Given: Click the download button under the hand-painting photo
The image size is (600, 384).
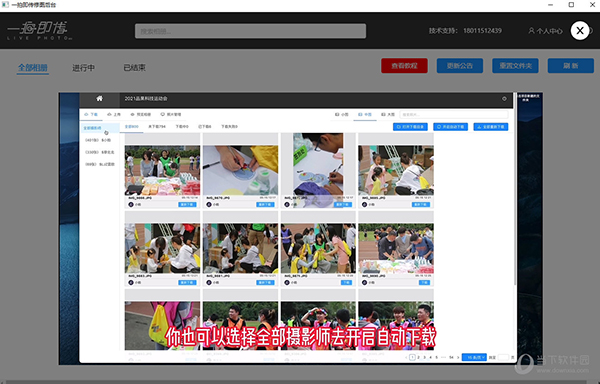Looking at the screenshot, I should point(266,205).
